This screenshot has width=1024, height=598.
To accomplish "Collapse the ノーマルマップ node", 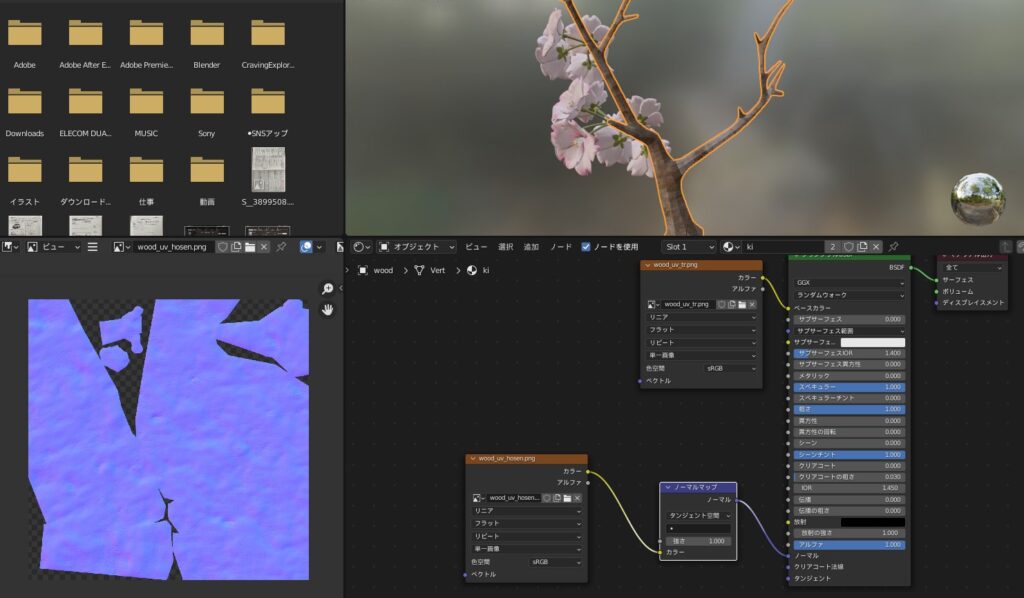I will pos(668,487).
